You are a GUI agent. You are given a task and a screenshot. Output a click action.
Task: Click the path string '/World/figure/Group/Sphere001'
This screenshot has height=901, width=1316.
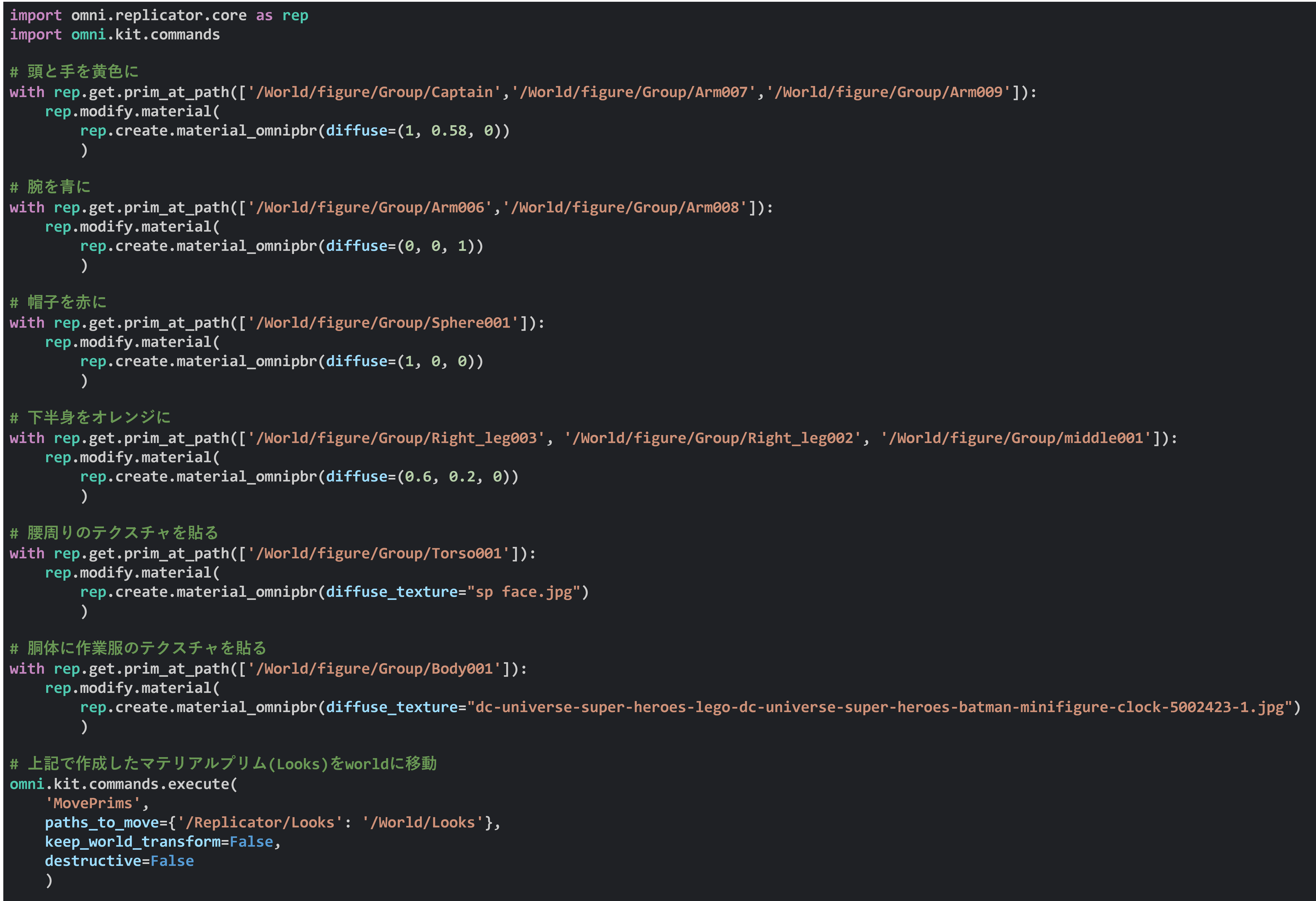[383, 323]
